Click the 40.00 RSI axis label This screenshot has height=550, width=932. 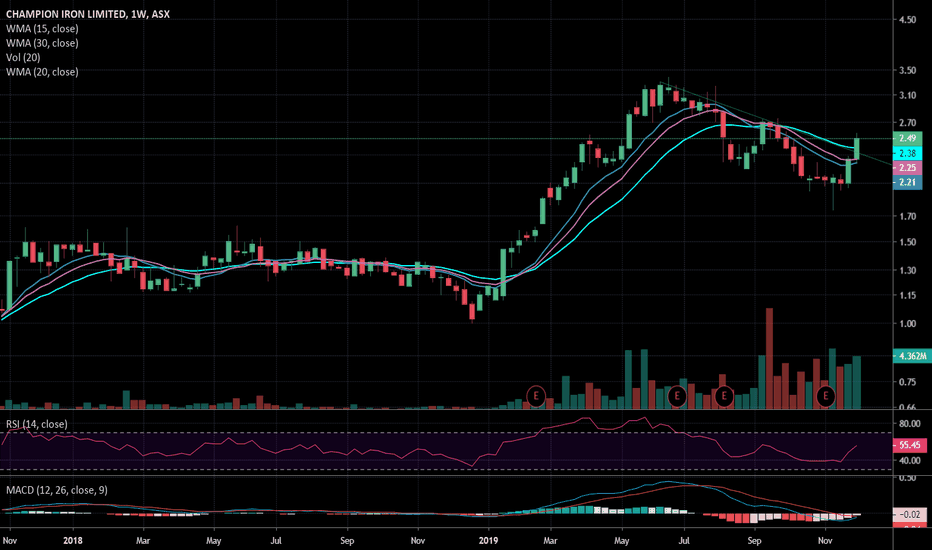tap(910, 461)
